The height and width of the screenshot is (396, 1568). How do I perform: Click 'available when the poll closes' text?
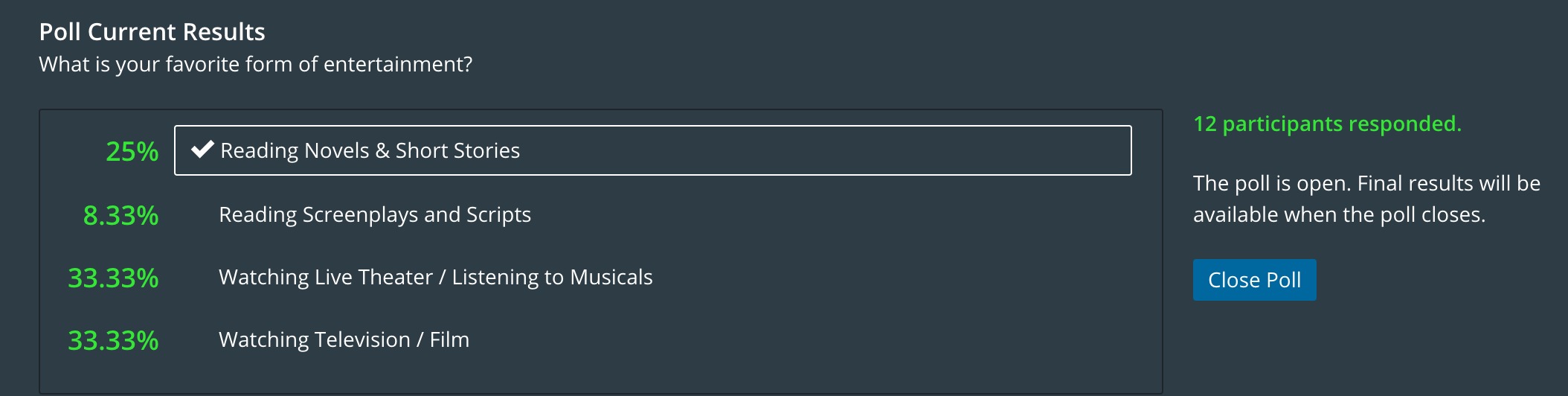(1339, 214)
